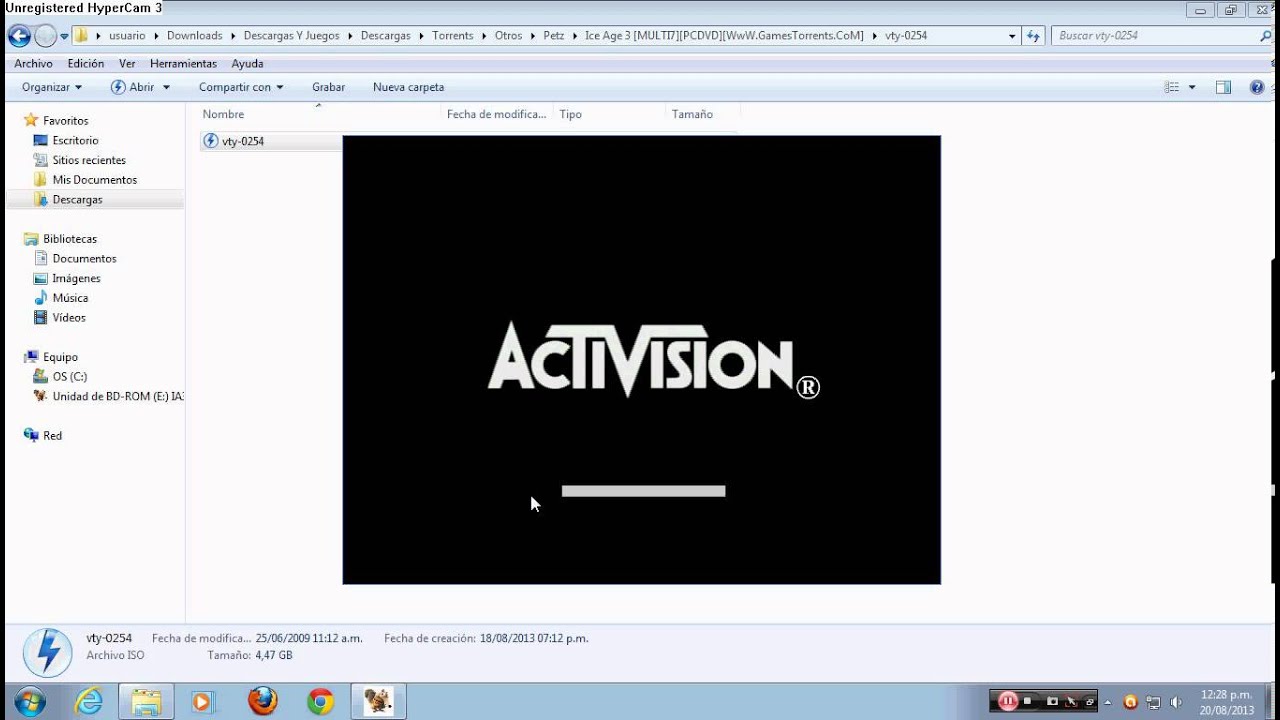
Task: Open the recent locations history dropdown
Action: [65, 36]
